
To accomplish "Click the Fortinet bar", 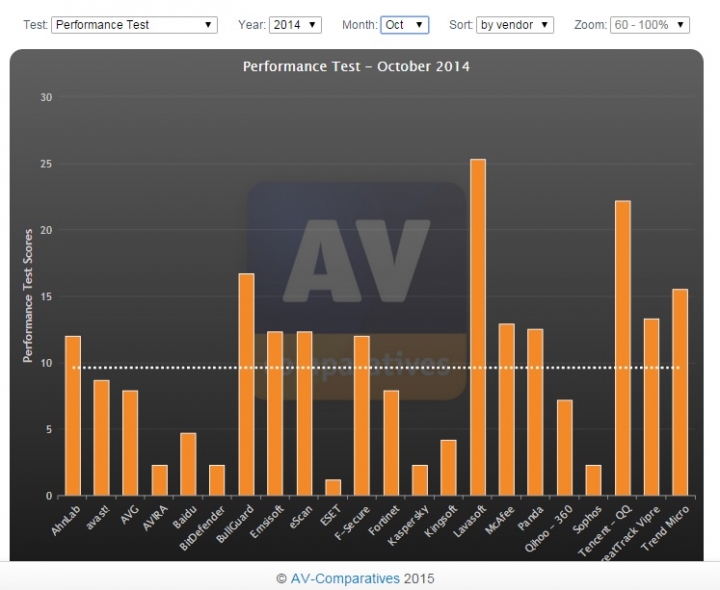I will pos(391,443).
